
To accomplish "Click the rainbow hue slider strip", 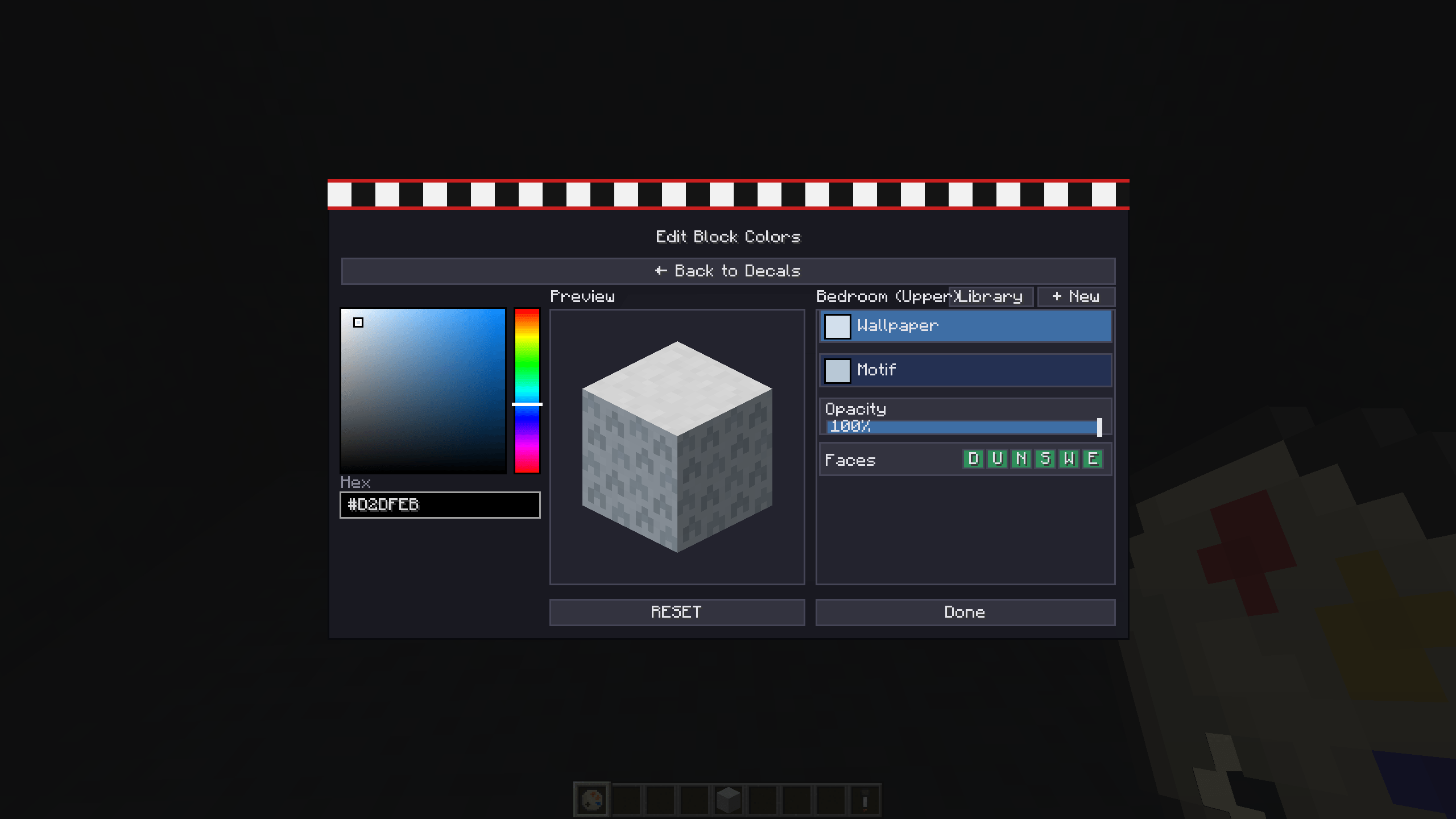I will pos(527,391).
